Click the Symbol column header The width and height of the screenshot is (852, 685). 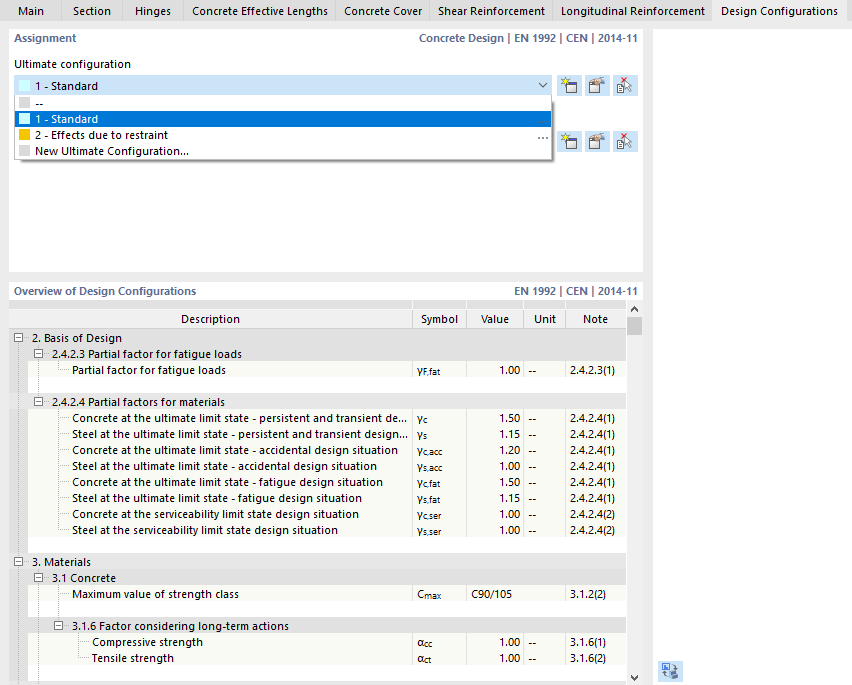[x=439, y=319]
